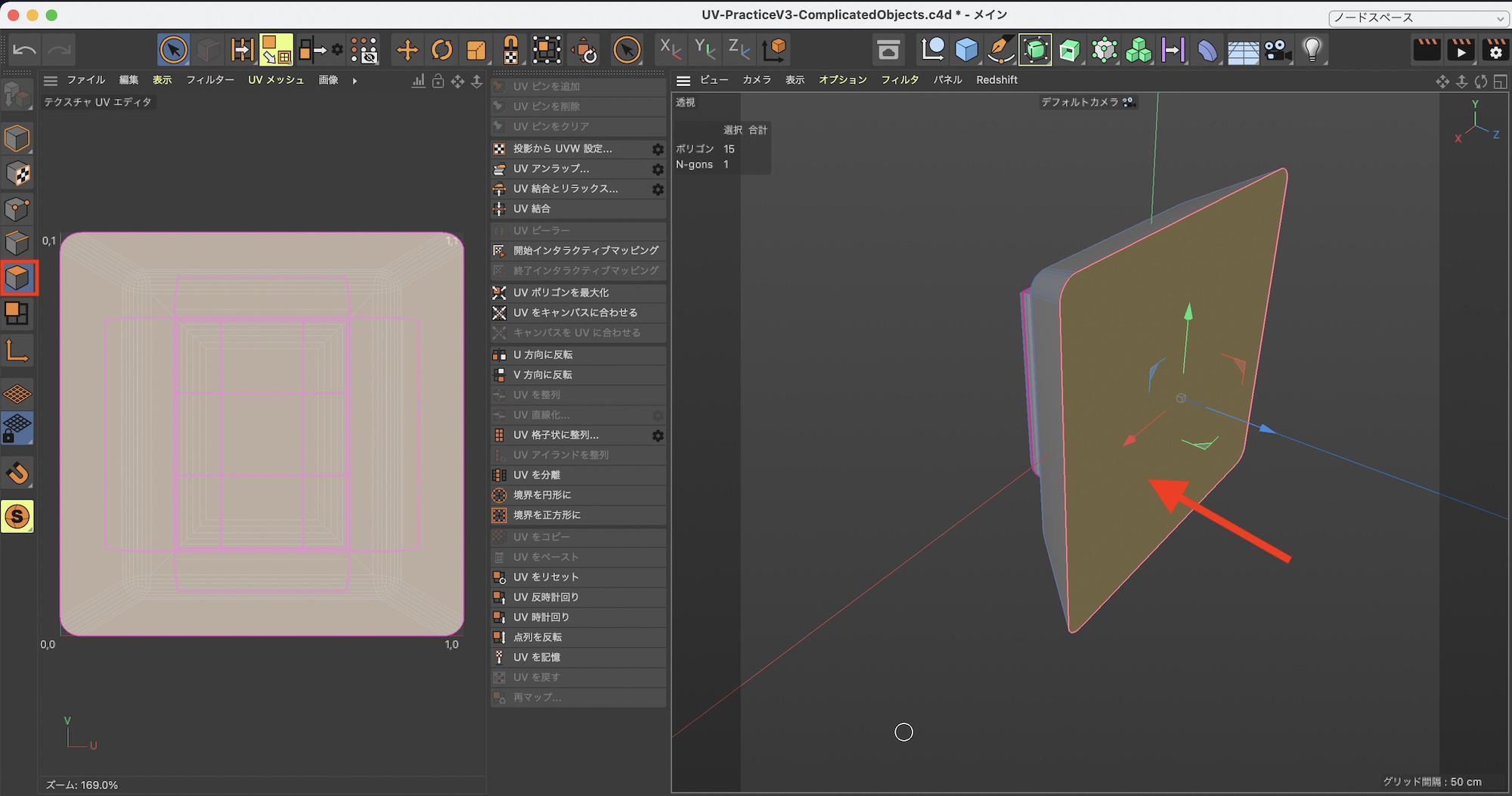The height and width of the screenshot is (796, 1512).
Task: Click UV をリセット command
Action: [546, 578]
